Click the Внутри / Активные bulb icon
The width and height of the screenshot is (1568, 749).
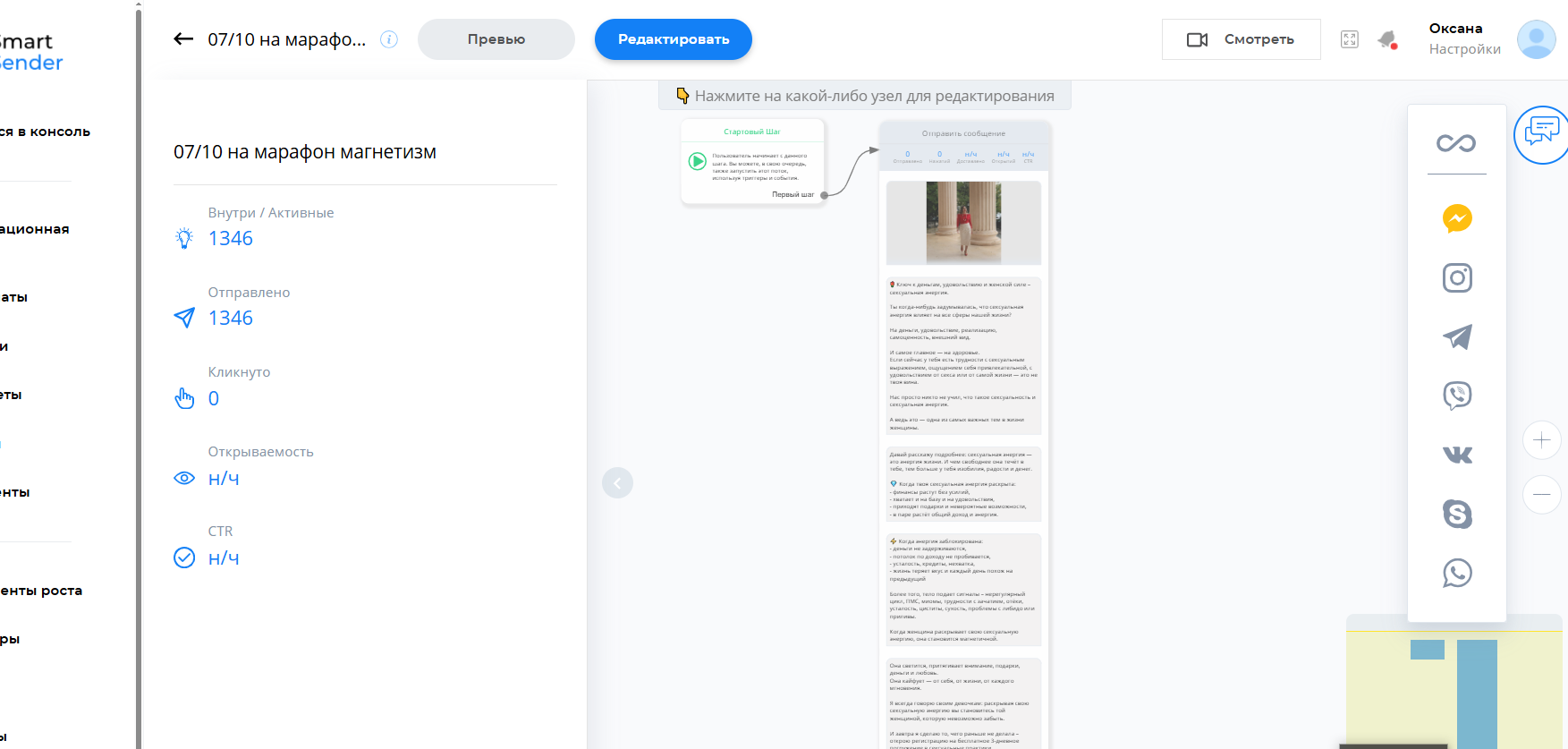(184, 238)
